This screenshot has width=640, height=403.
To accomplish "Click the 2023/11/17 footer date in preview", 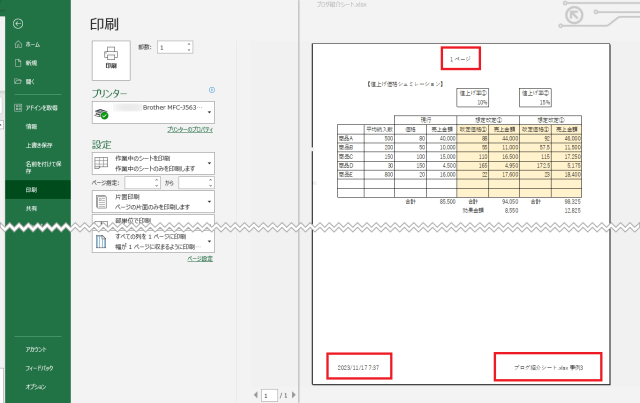I will pos(358,367).
